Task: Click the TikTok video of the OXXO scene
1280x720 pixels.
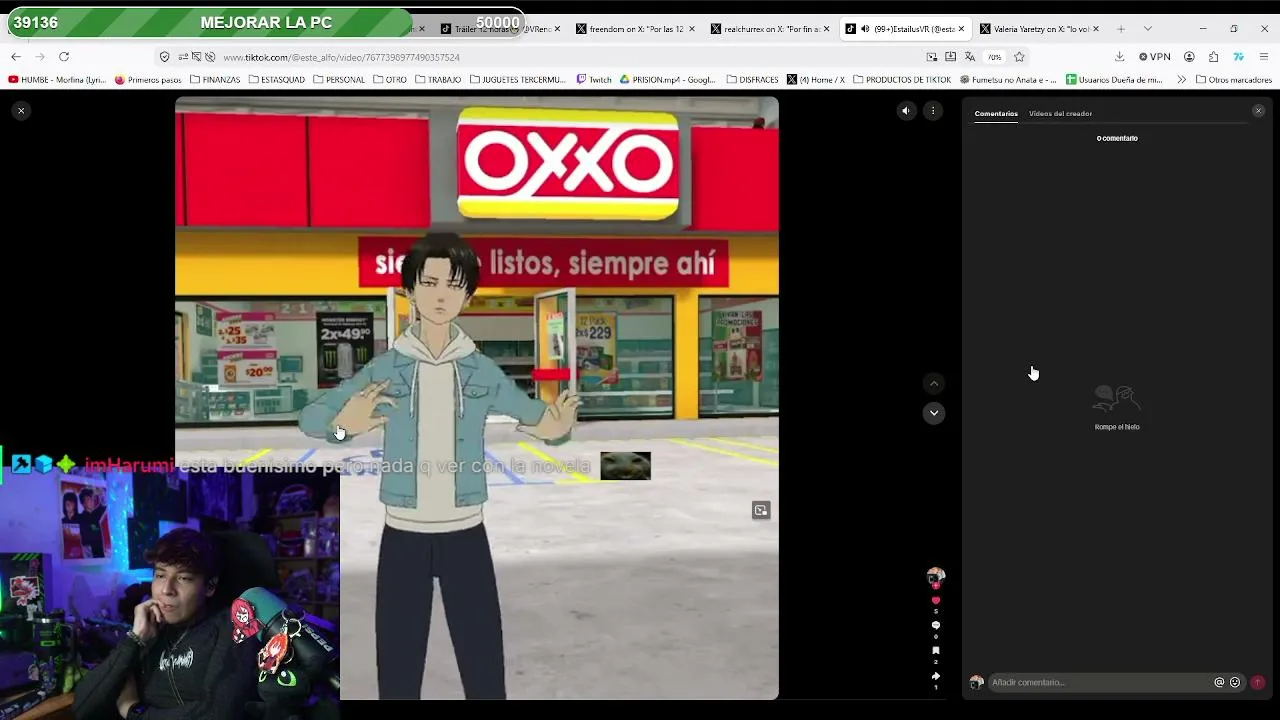Action: [477, 398]
